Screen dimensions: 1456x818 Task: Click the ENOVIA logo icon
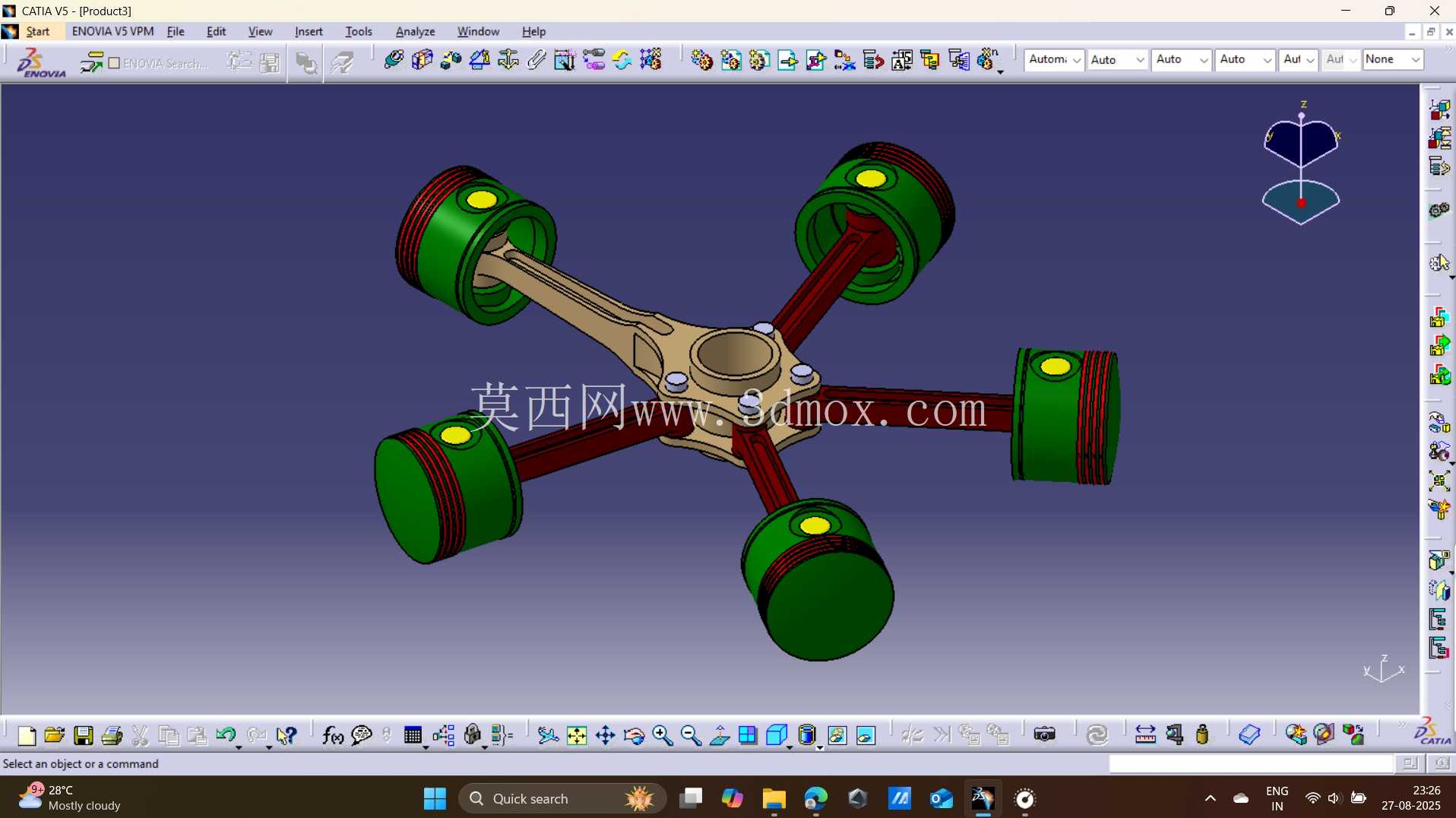[41, 62]
